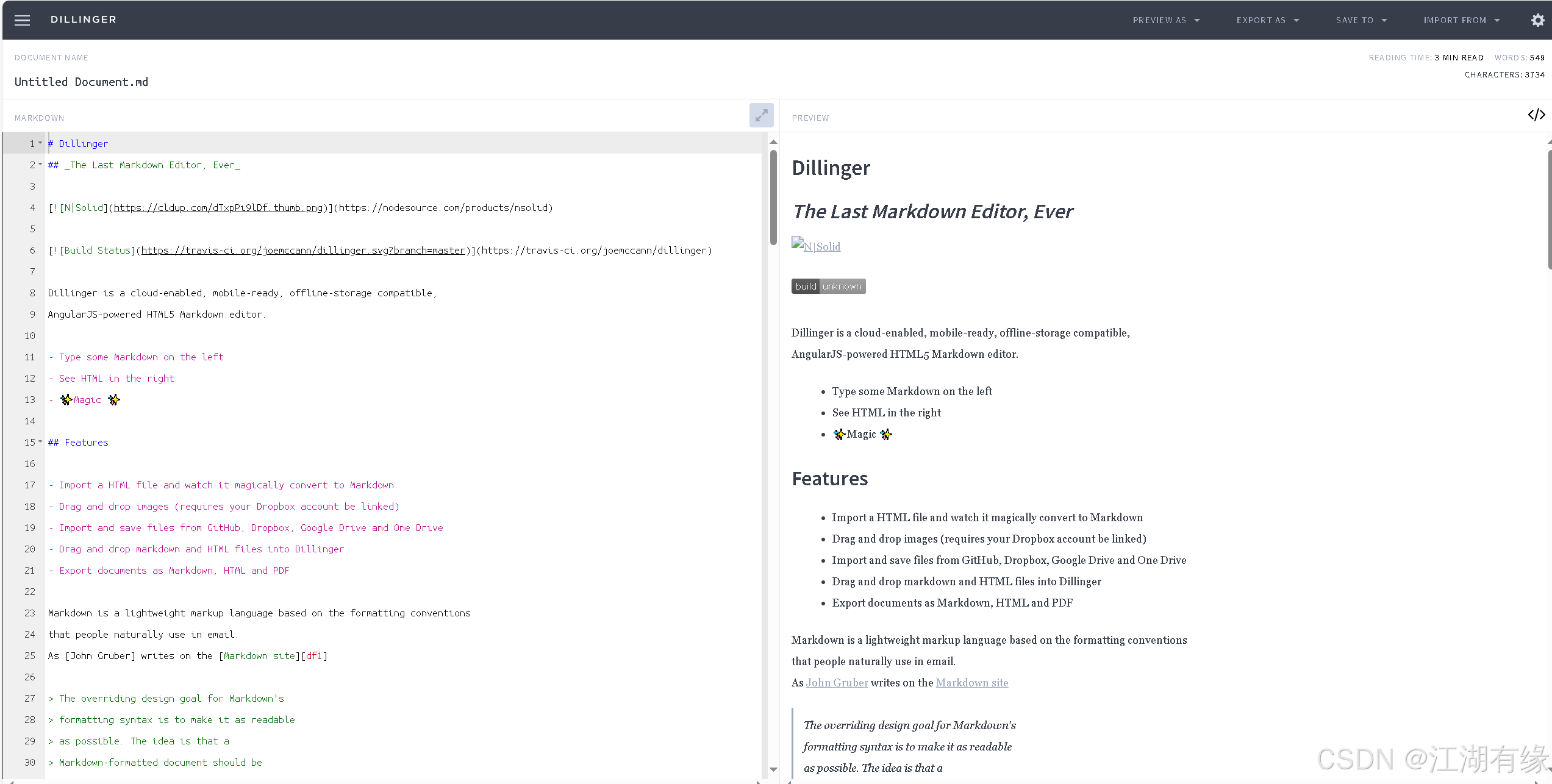This screenshot has height=784, width=1552.
Task: Toggle HTML code view icon
Action: pos(1536,115)
